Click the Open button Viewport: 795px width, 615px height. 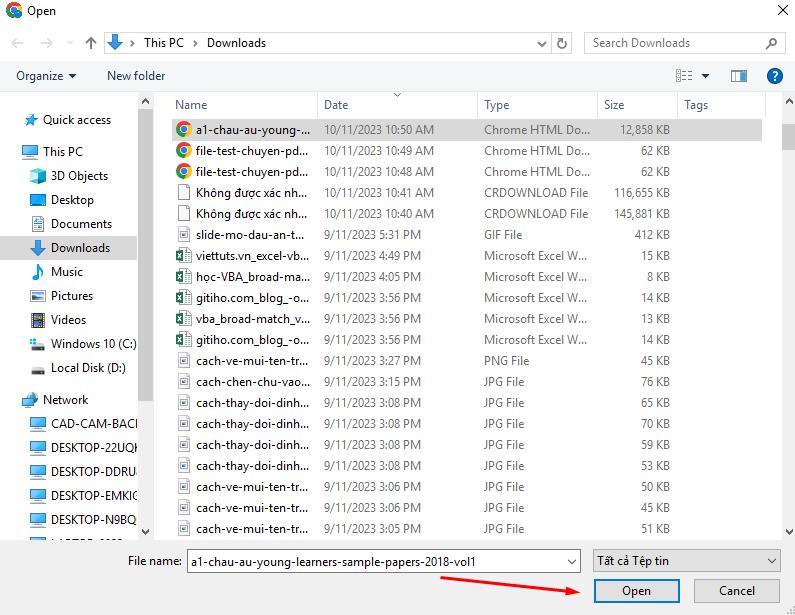[636, 591]
